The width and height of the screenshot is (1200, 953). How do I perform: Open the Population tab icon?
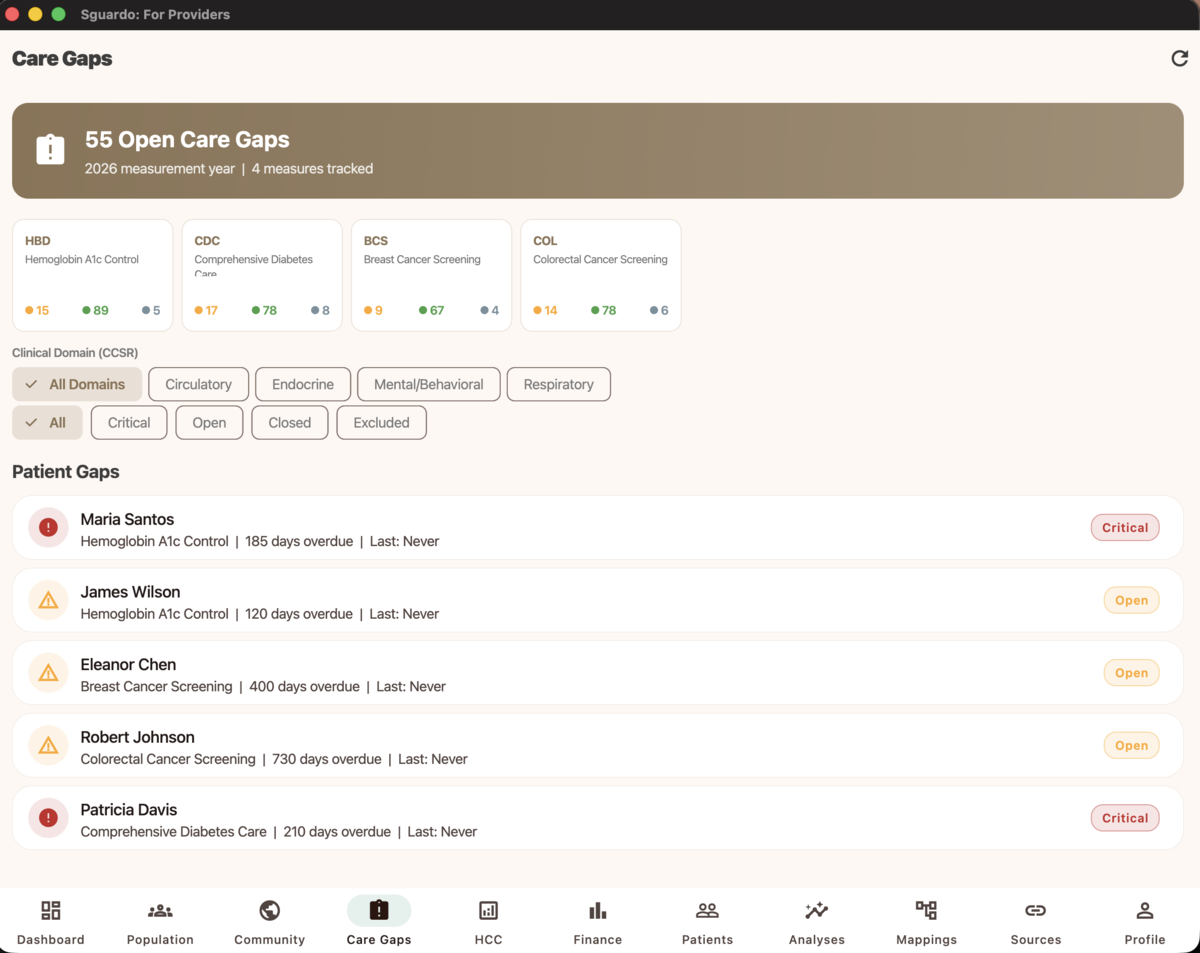tap(159, 911)
